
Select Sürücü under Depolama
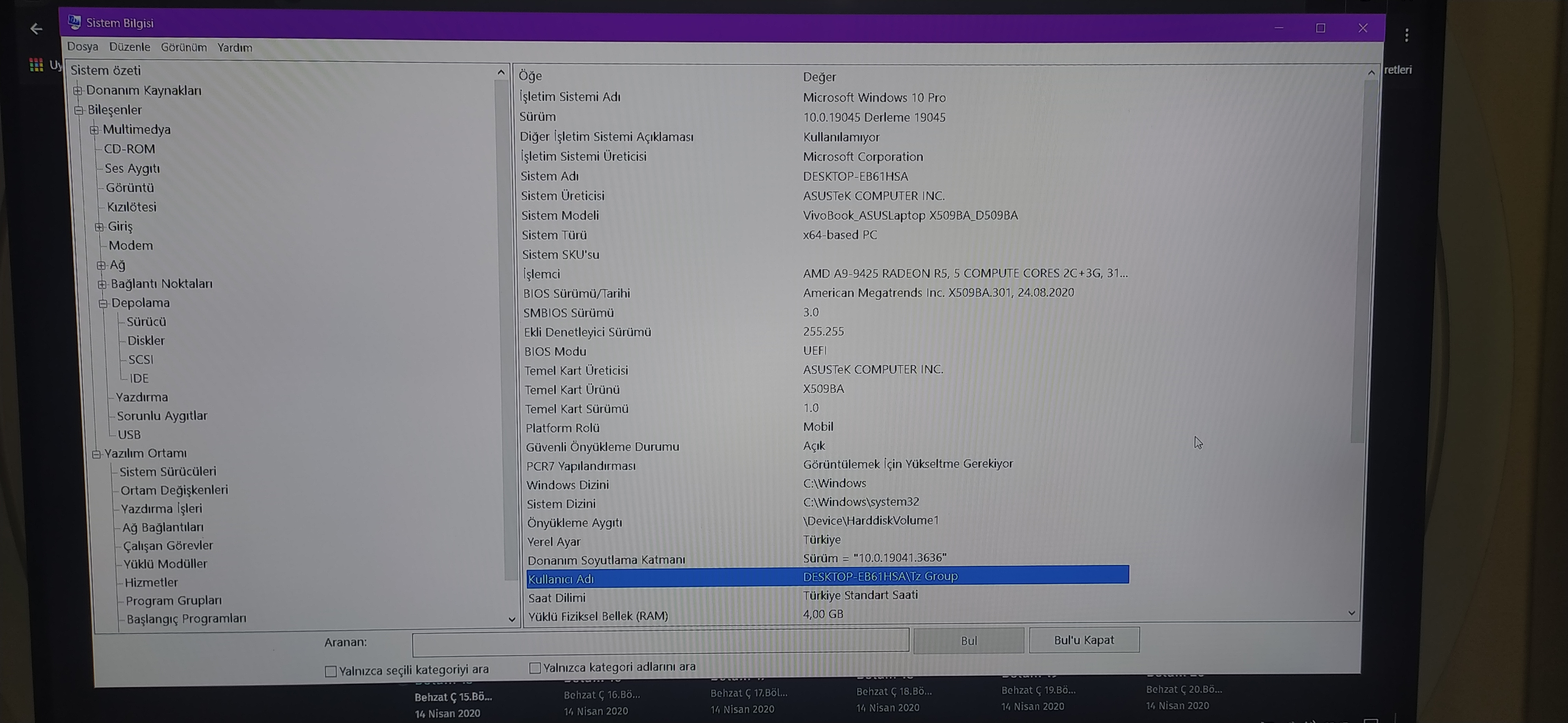(146, 322)
